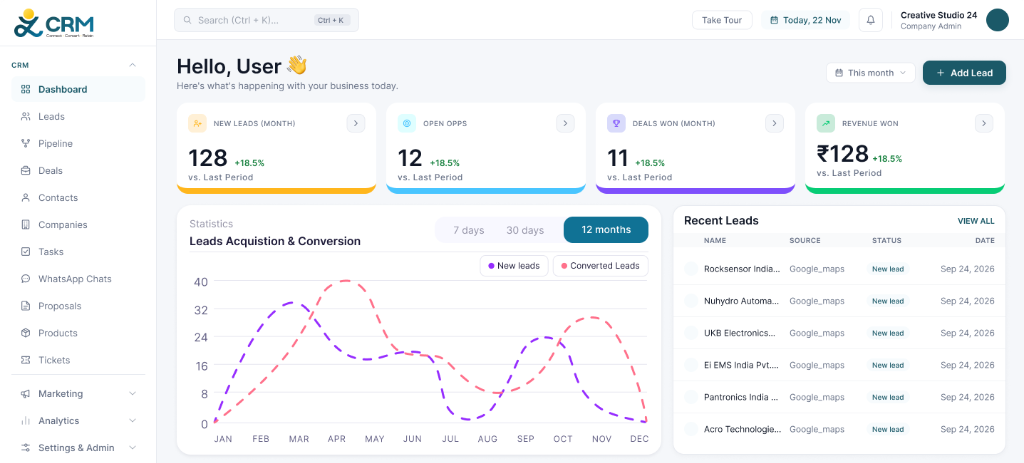Open the New Leads card arrow
The height and width of the screenshot is (463, 1024).
coord(356,123)
